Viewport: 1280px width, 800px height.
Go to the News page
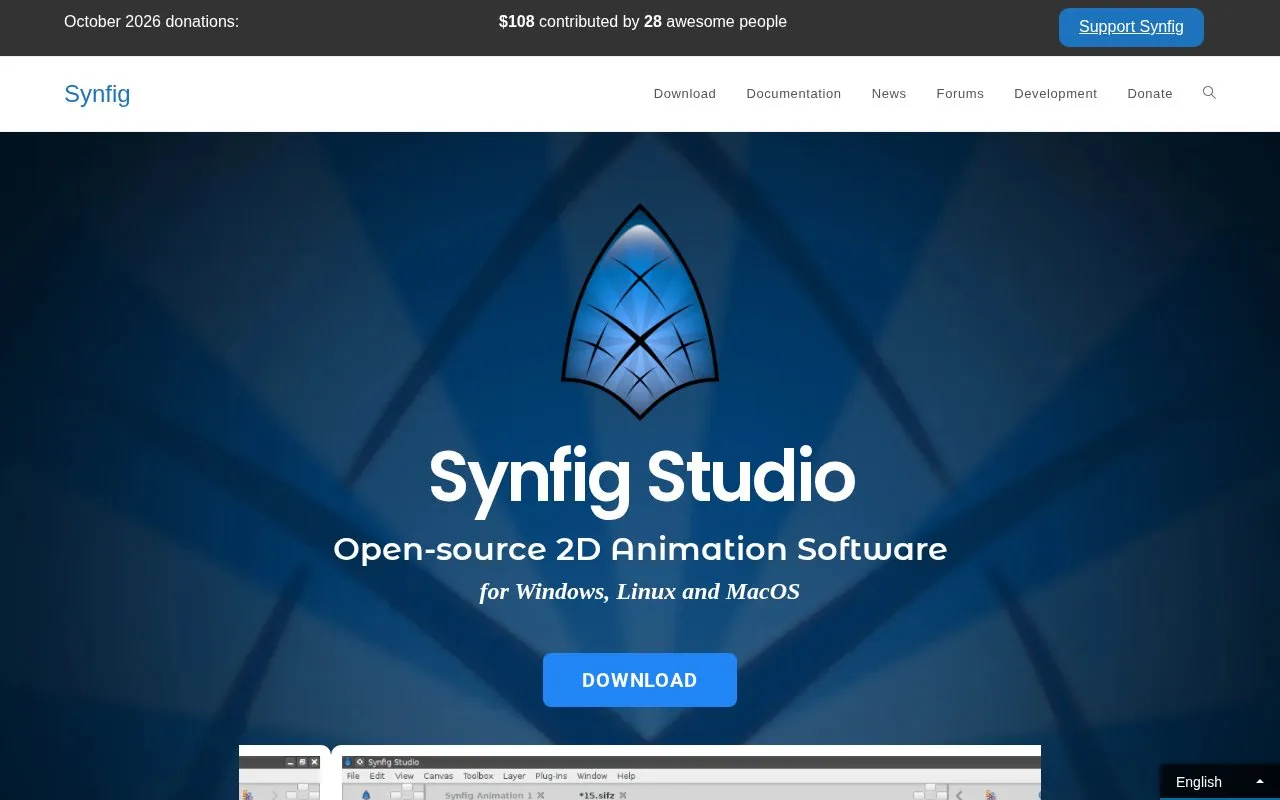(889, 94)
